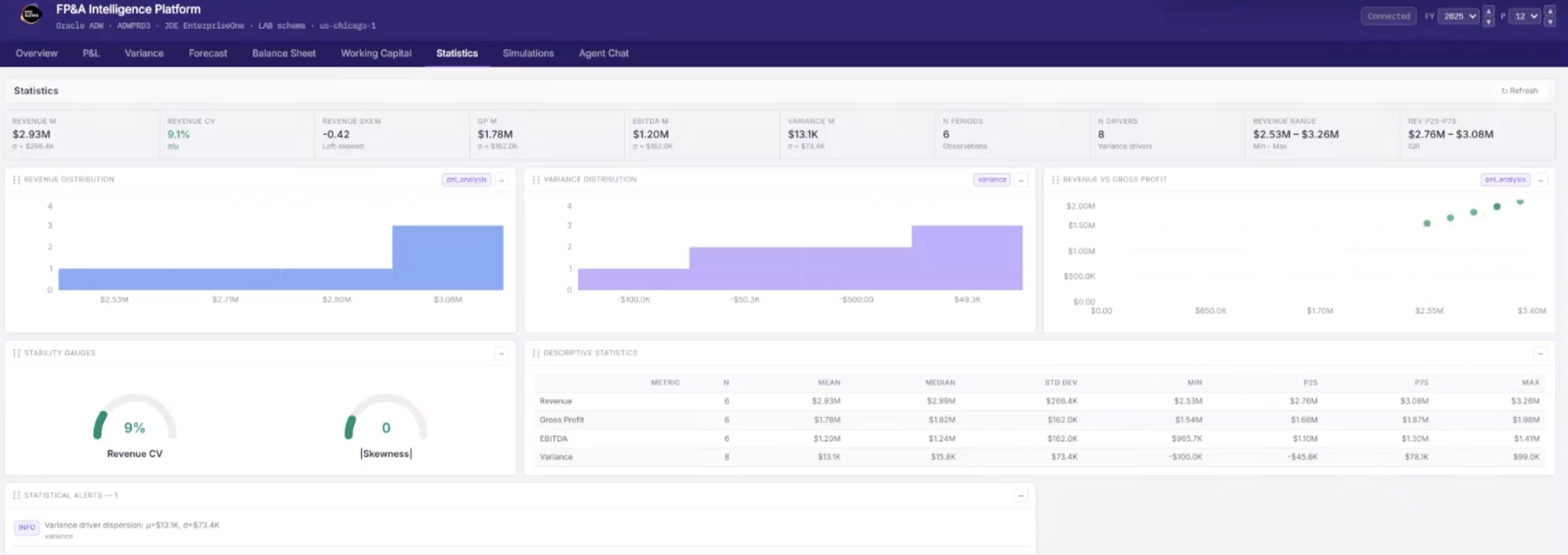Collapse the Revenue vs Gross Profit panel
Image resolution: width=1568 pixels, height=555 pixels.
pyautogui.click(x=1540, y=180)
